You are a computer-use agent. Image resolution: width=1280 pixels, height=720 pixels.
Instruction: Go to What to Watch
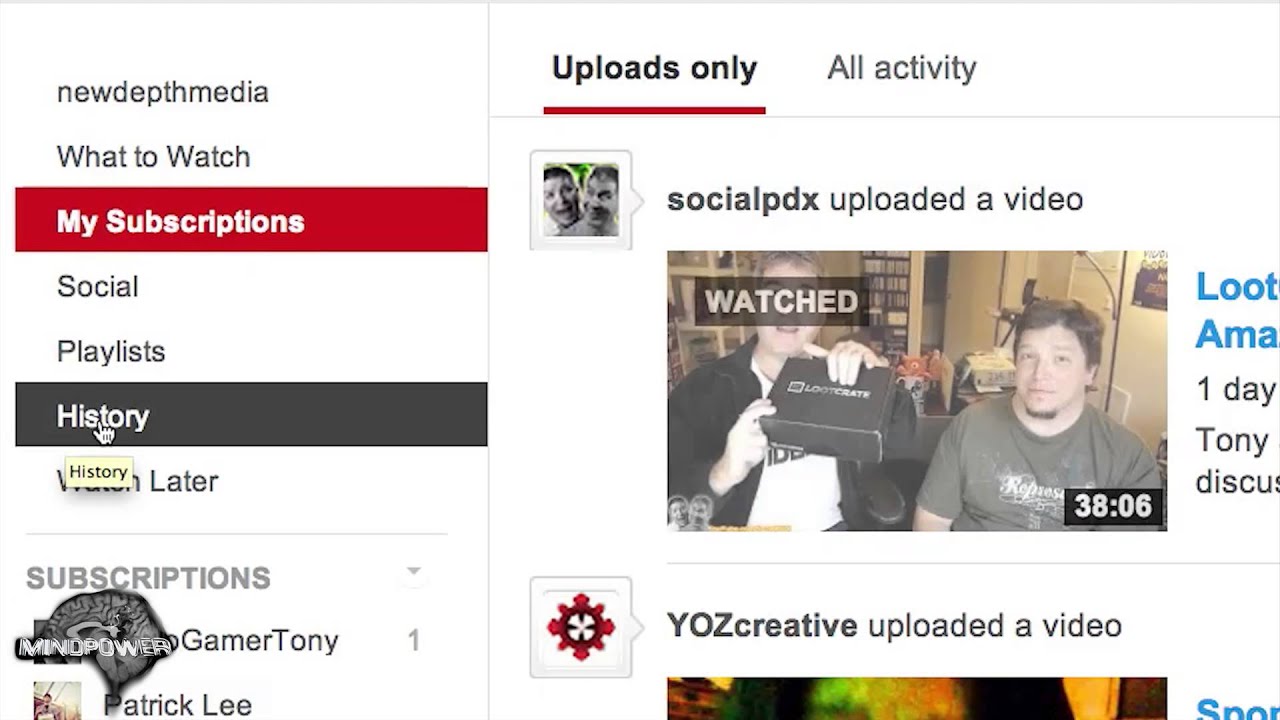153,157
